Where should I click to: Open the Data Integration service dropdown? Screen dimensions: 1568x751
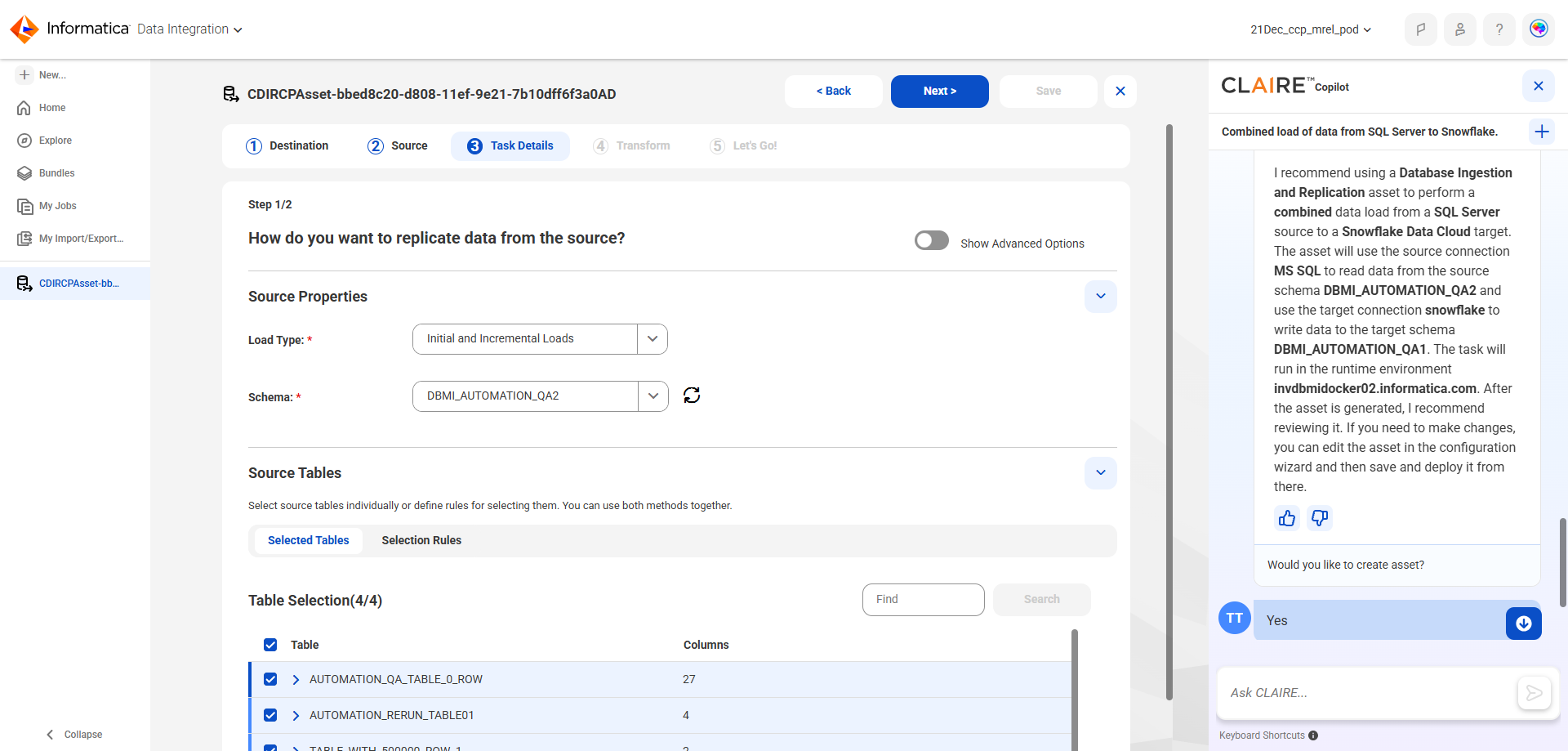[x=189, y=29]
